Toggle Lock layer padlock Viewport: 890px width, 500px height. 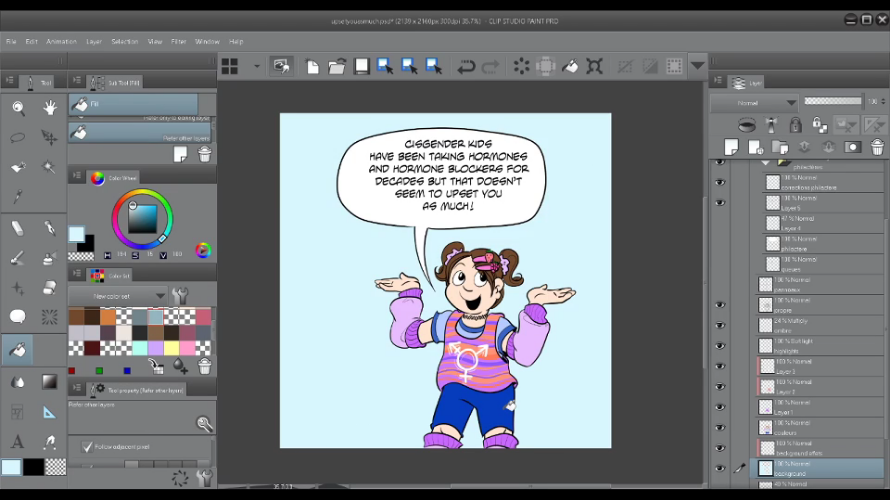pos(795,125)
